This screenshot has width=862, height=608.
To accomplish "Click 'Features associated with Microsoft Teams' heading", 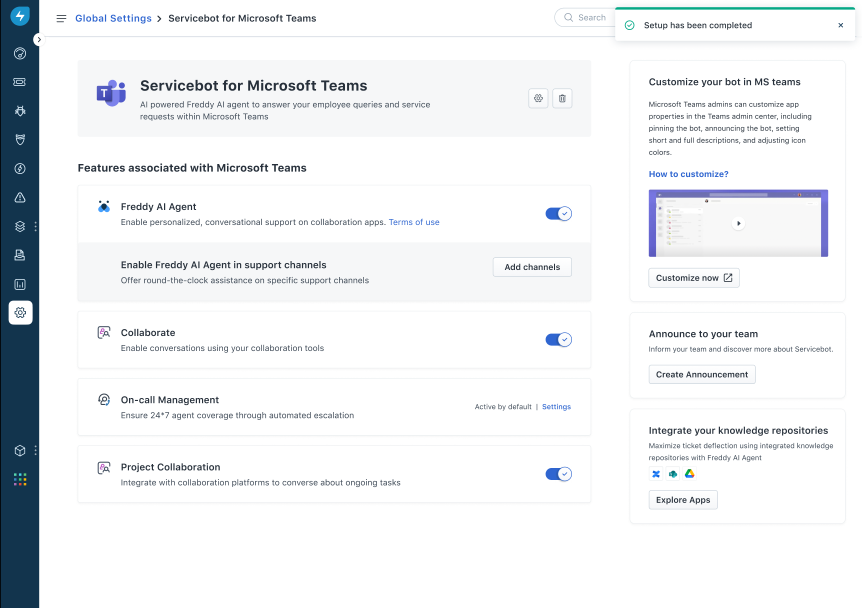I will (x=192, y=168).
